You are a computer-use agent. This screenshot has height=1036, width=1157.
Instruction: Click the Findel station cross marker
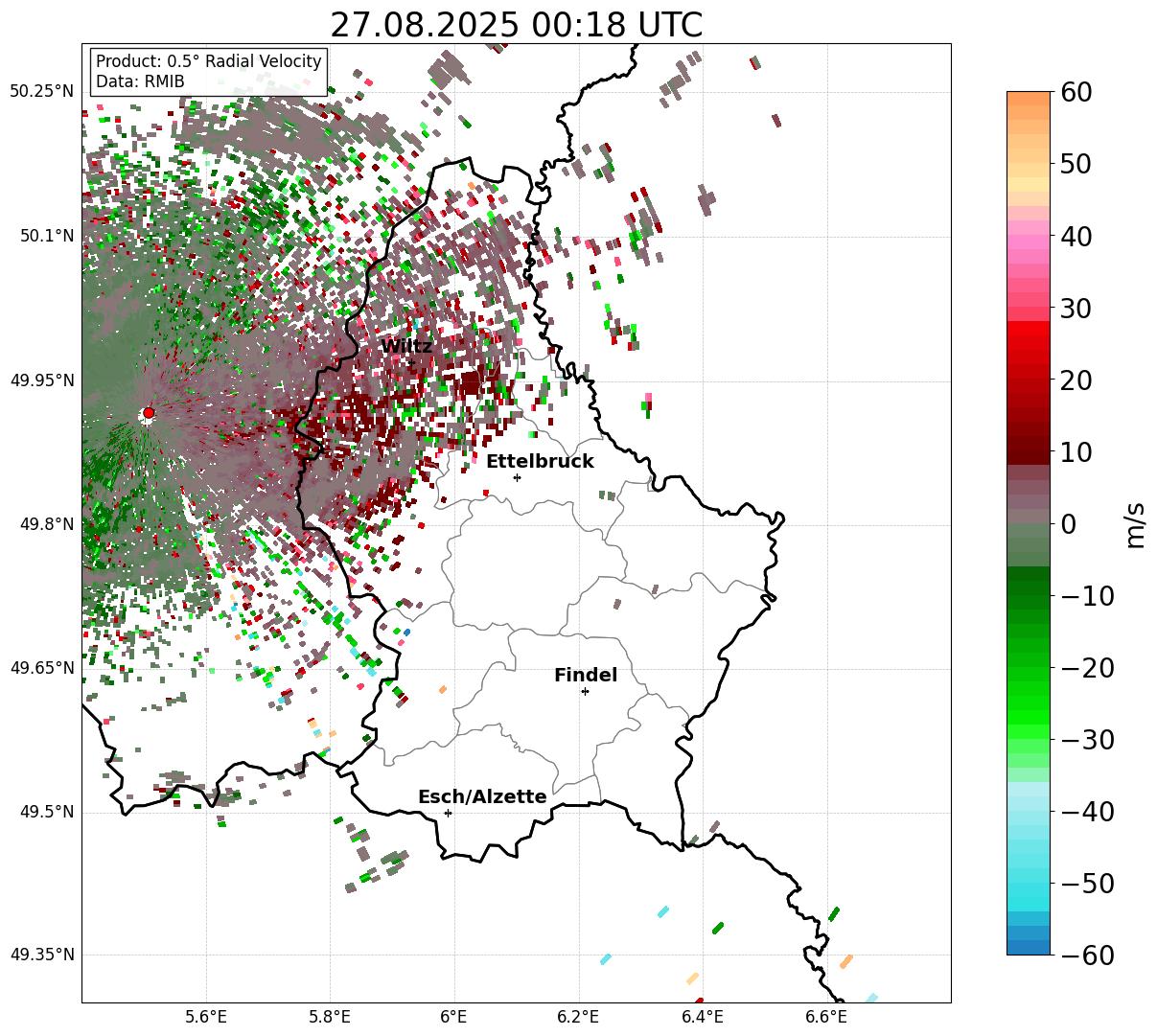[585, 691]
